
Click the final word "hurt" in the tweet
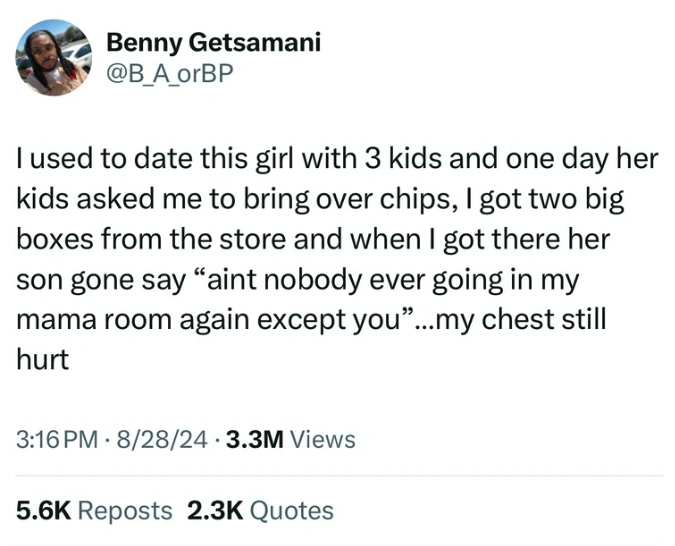(x=42, y=361)
